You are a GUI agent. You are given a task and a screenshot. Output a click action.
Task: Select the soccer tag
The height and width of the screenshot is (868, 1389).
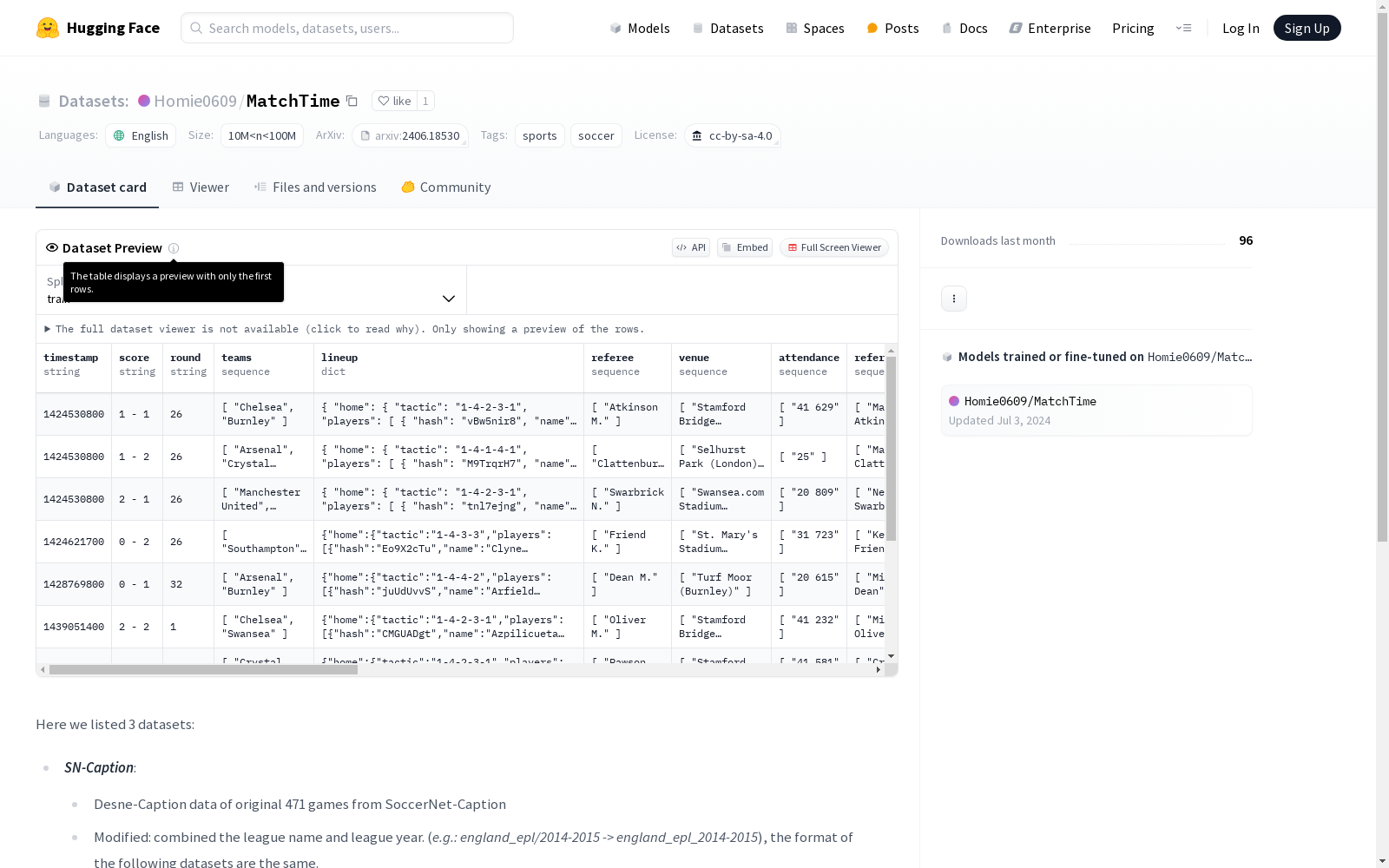point(596,135)
